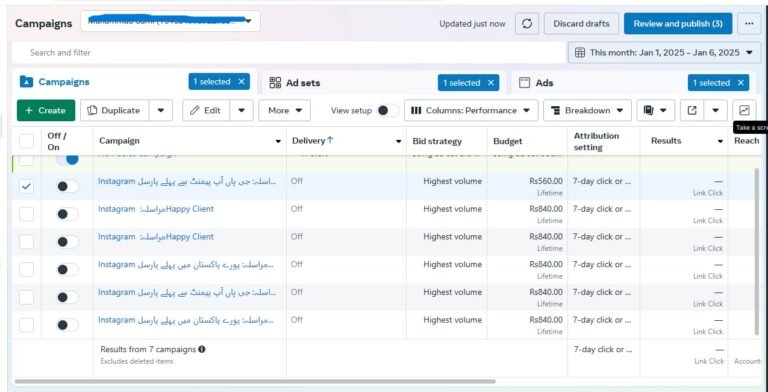The image size is (768, 392).
Task: Open the Results column header dropdown
Action: point(720,141)
